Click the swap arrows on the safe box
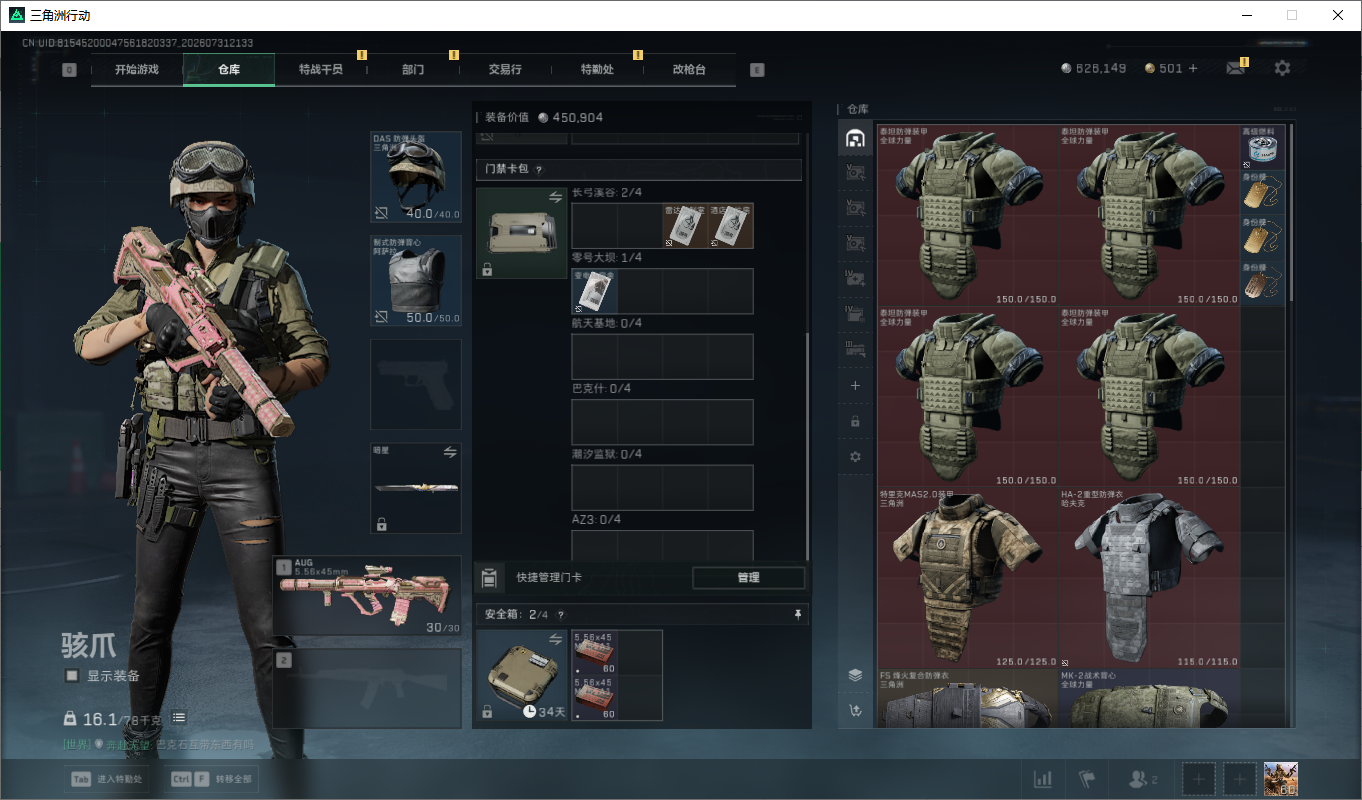Screen dimensions: 1362x800 (x=555, y=639)
